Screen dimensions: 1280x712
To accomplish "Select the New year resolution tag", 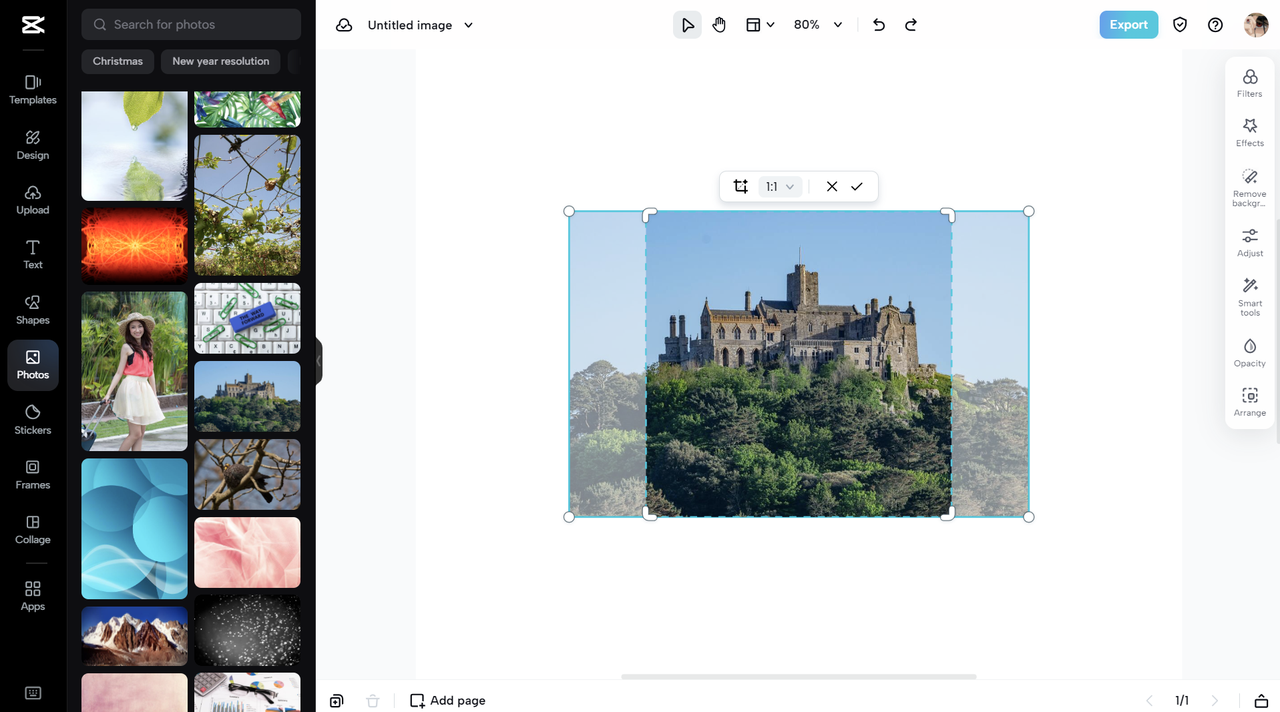I will [x=221, y=61].
